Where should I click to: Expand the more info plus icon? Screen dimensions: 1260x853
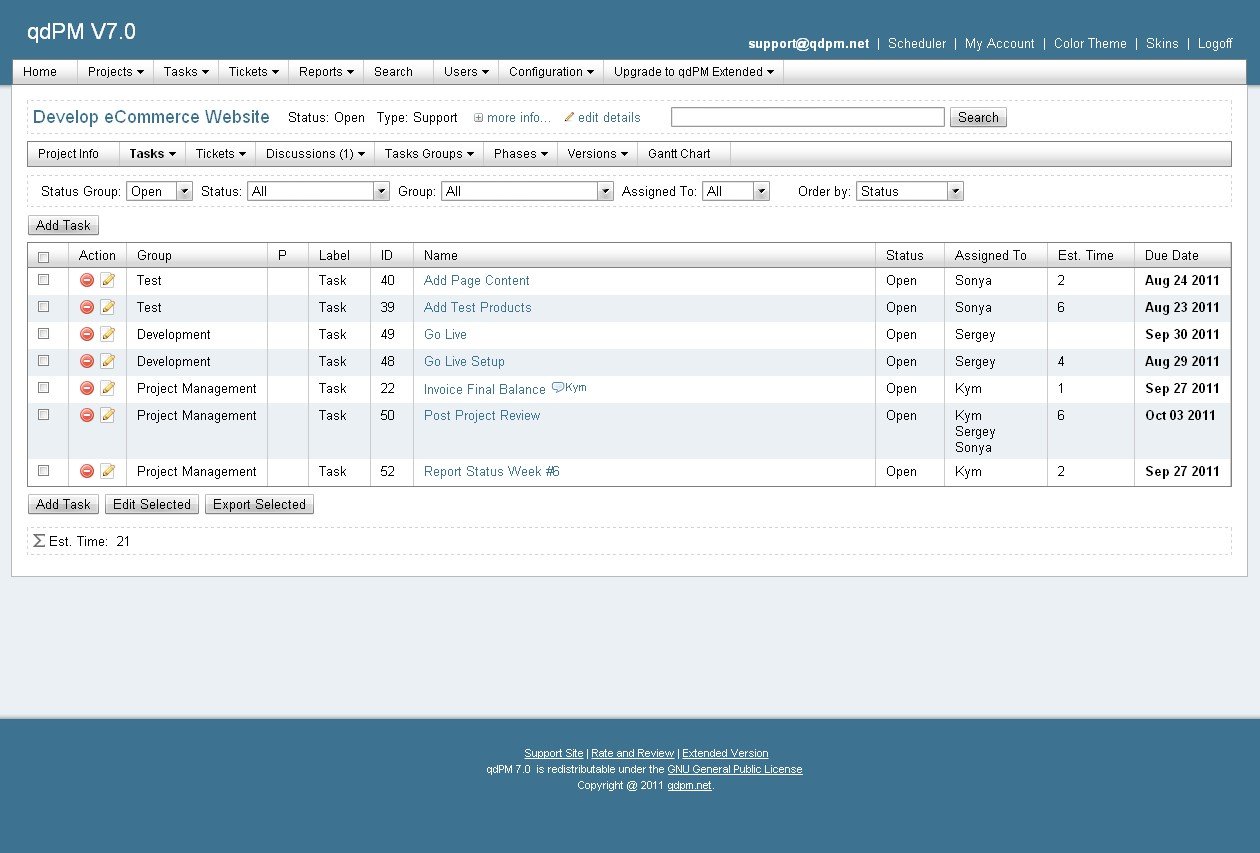478,118
